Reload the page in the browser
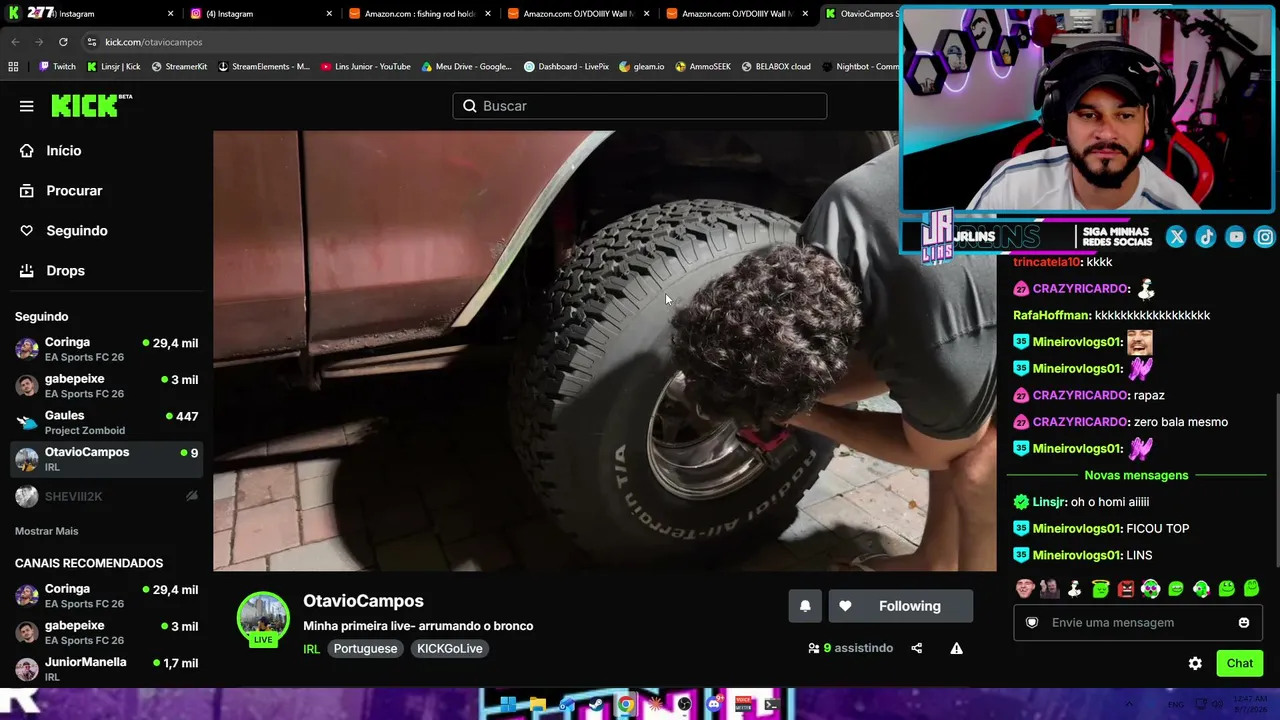This screenshot has height=720, width=1280. (63, 42)
